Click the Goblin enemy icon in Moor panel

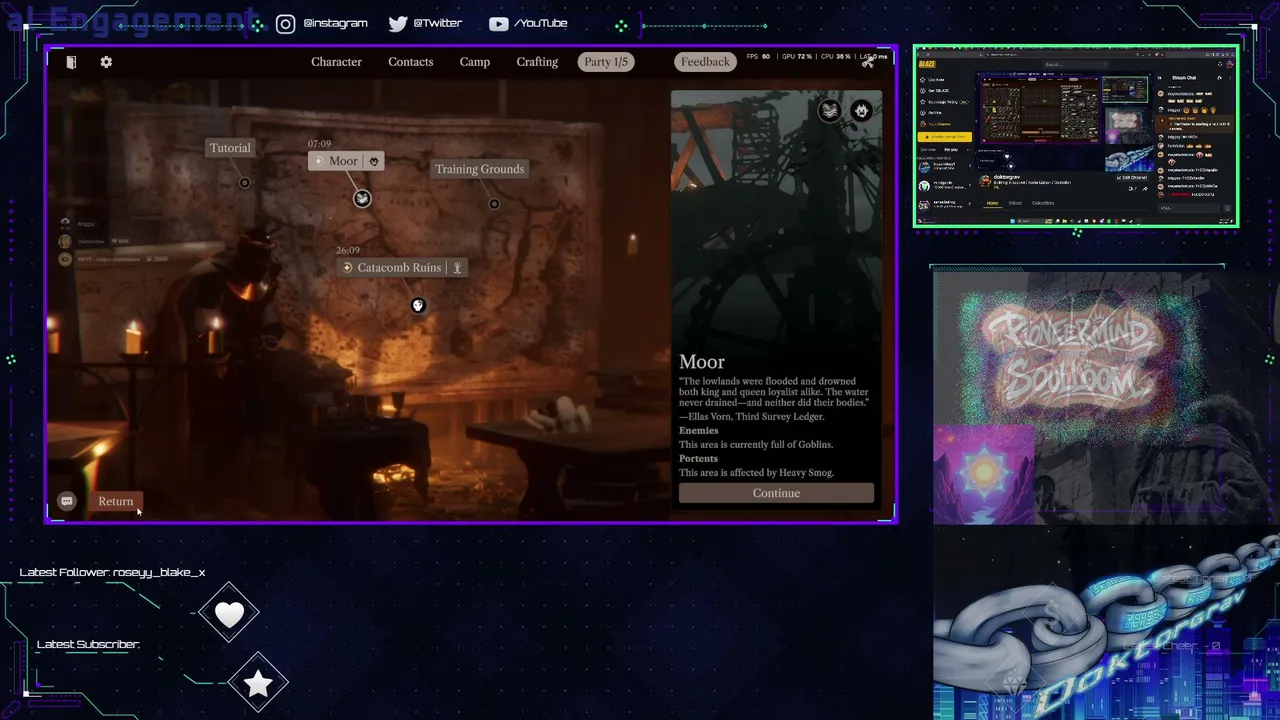click(861, 111)
